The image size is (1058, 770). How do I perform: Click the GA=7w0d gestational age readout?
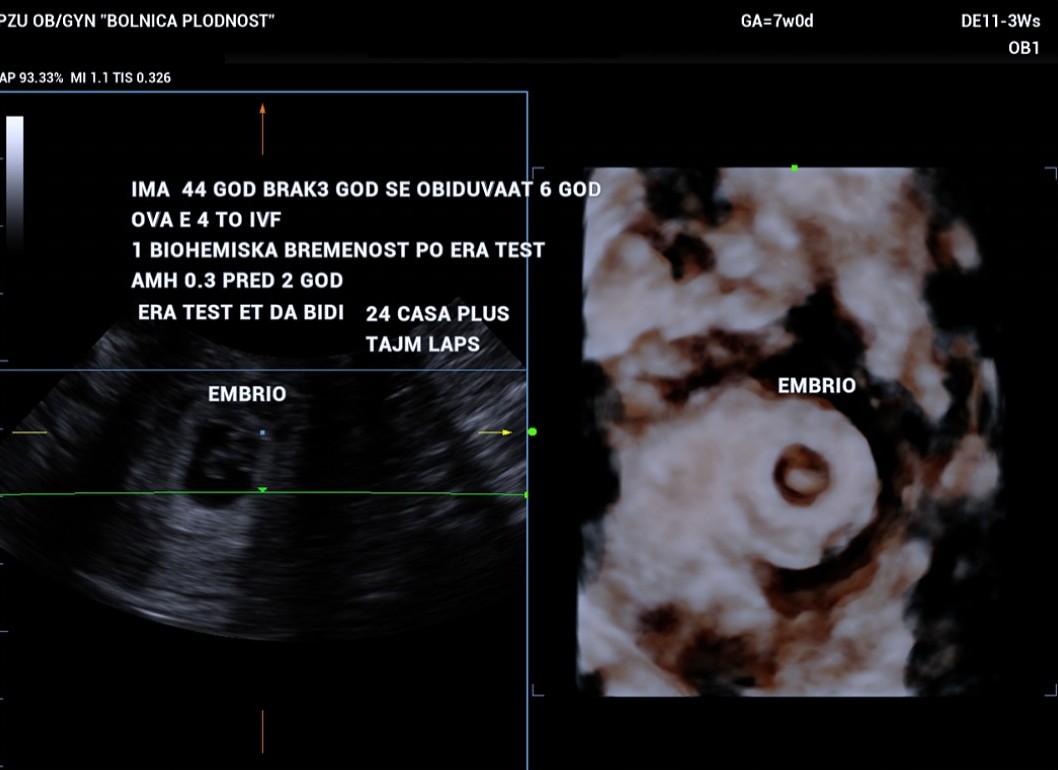(777, 22)
